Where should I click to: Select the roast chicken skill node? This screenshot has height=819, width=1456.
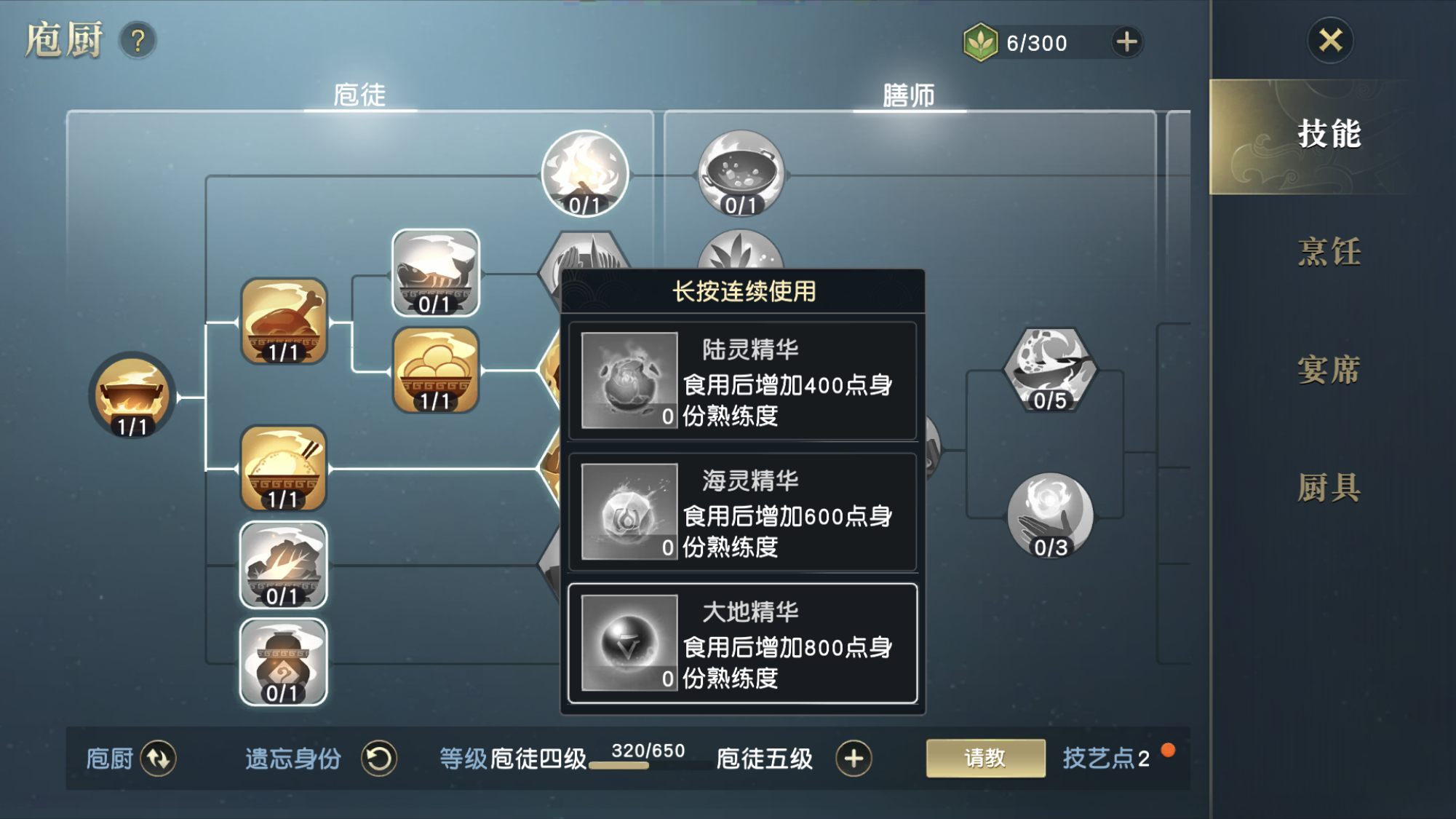click(284, 321)
